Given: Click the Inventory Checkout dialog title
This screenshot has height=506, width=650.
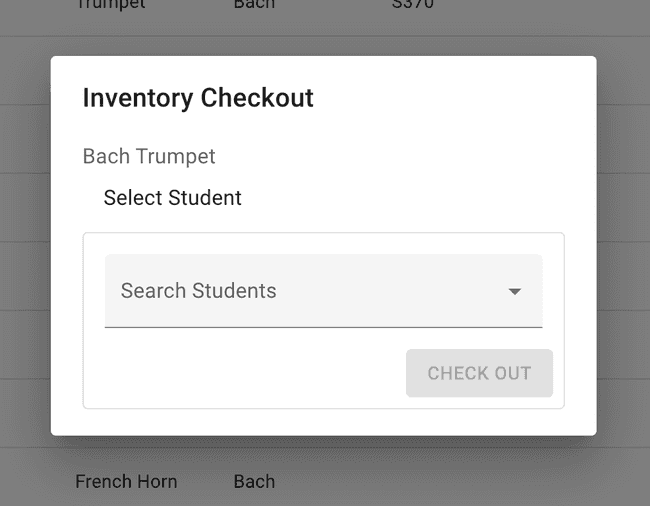Looking at the screenshot, I should click(x=198, y=98).
